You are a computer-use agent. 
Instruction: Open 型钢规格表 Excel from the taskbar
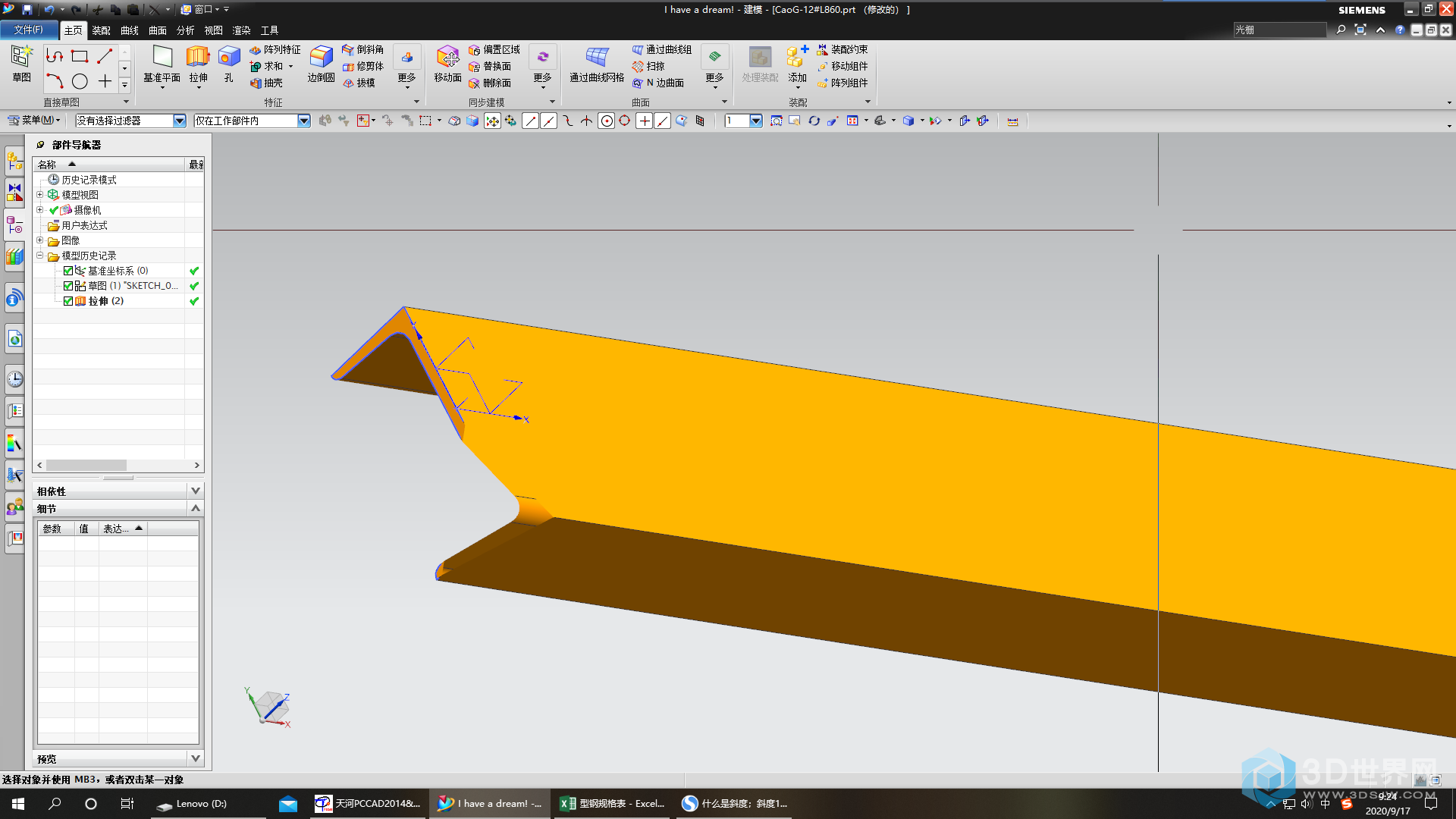click(613, 804)
